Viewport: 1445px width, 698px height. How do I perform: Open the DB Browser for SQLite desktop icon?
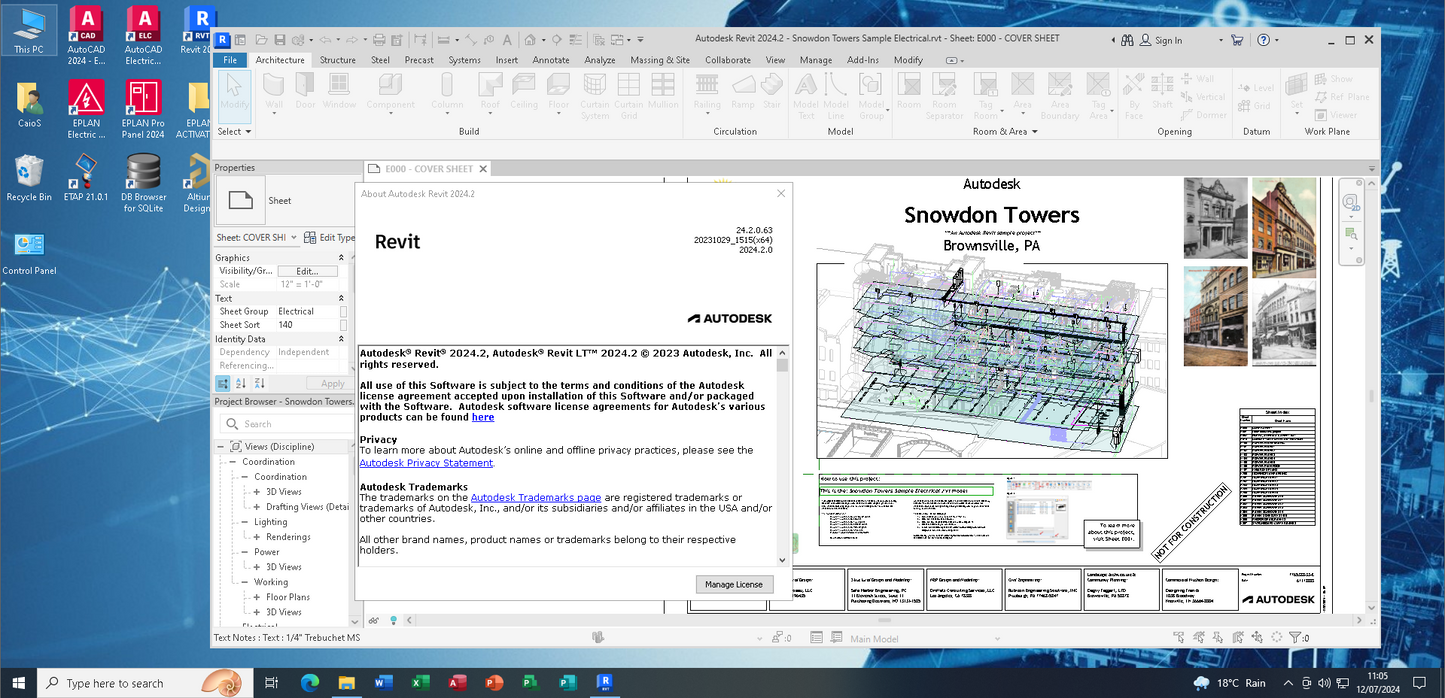[144, 183]
